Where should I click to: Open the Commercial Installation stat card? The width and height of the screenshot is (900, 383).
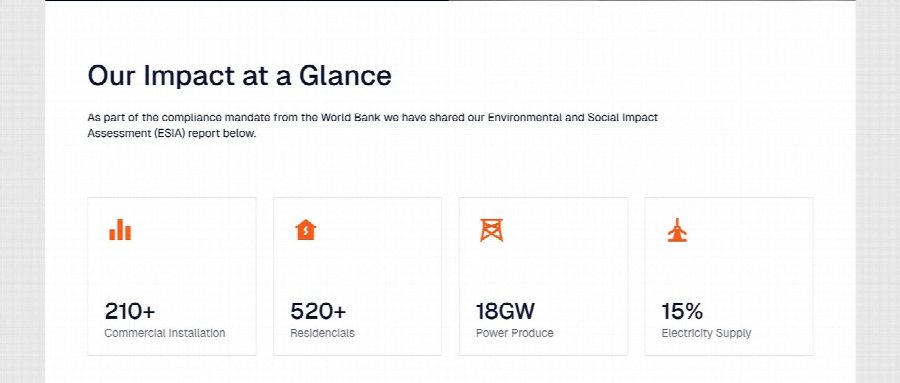[172, 276]
